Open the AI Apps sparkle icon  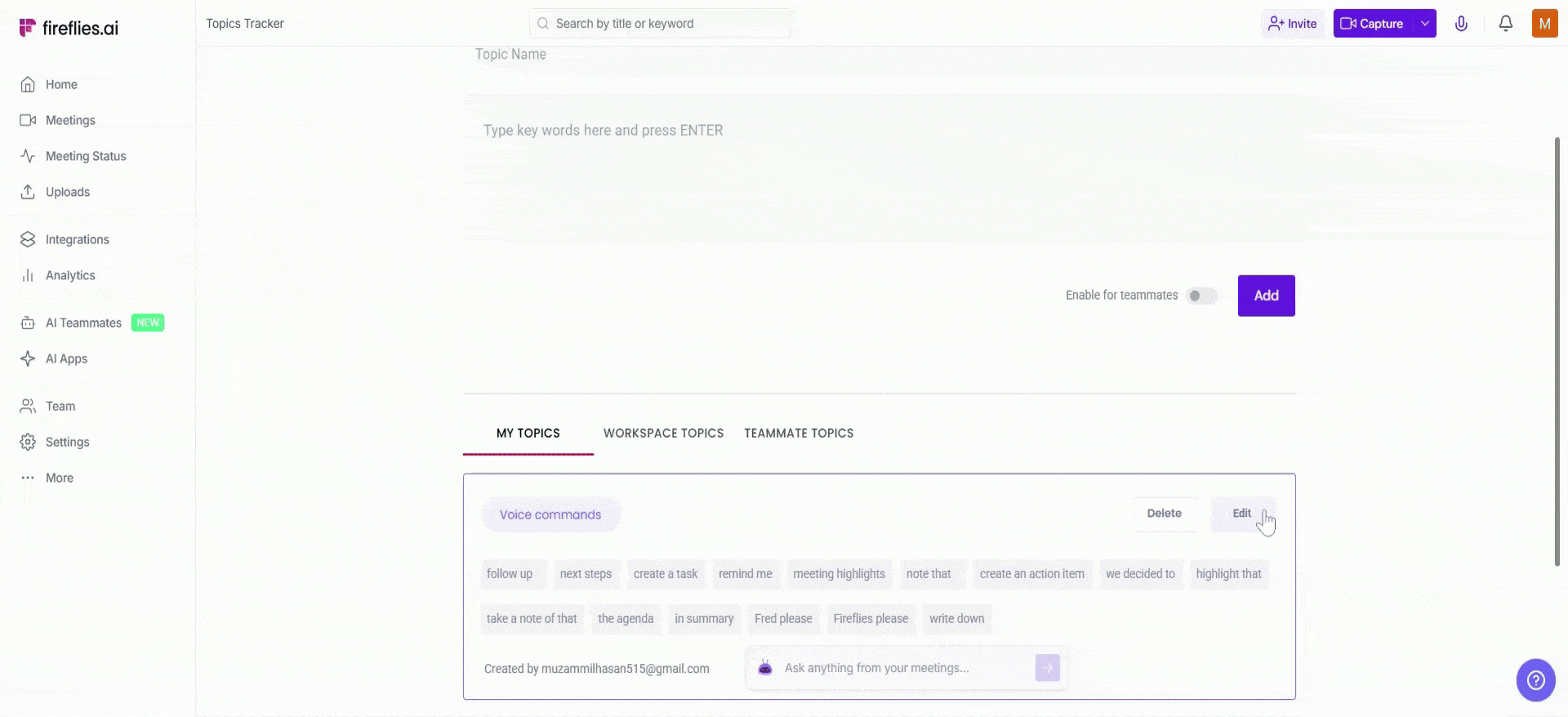pyautogui.click(x=28, y=358)
